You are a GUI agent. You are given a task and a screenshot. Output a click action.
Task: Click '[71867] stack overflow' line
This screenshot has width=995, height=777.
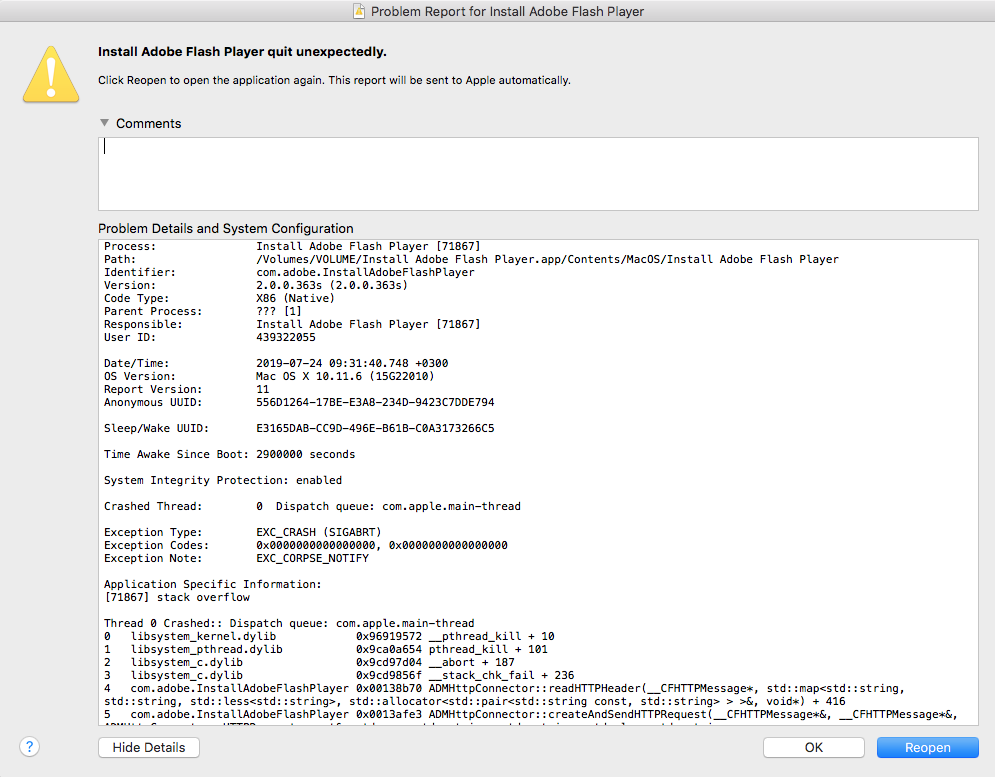pyautogui.click(x=177, y=597)
